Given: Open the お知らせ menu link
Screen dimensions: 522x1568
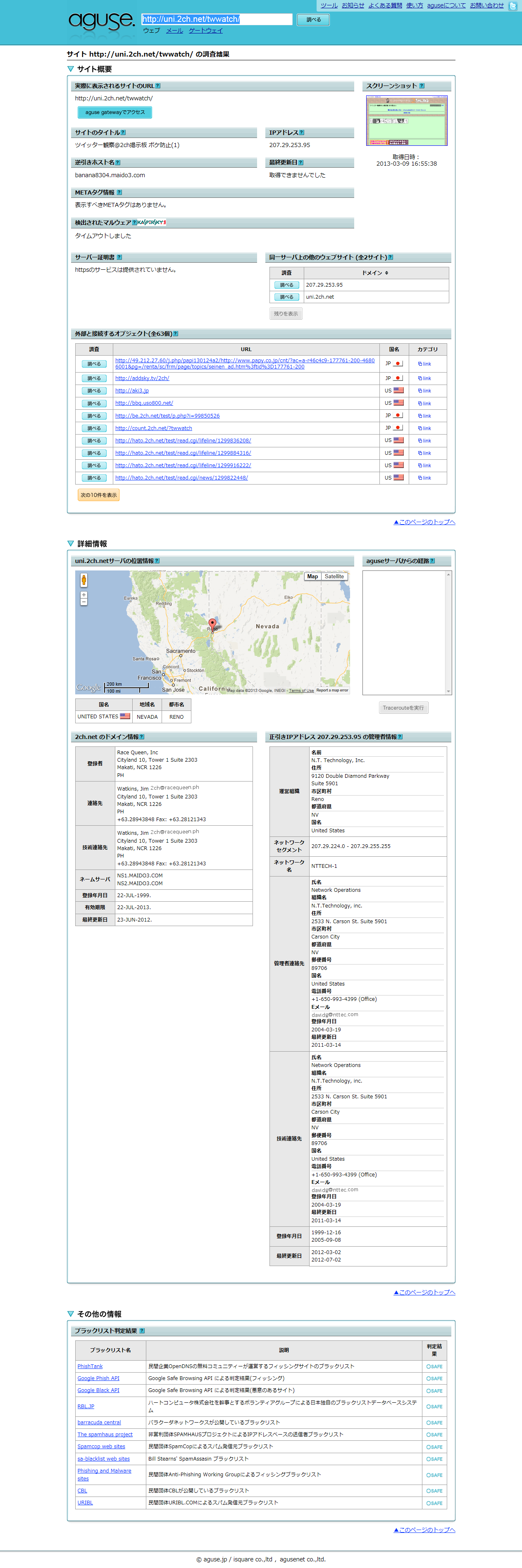Looking at the screenshot, I should tap(353, 5).
